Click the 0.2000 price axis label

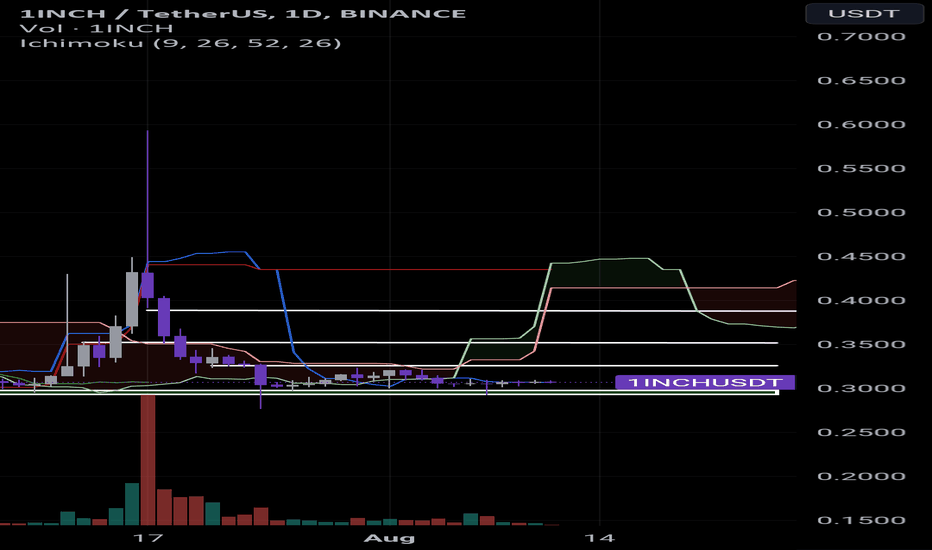tap(861, 476)
